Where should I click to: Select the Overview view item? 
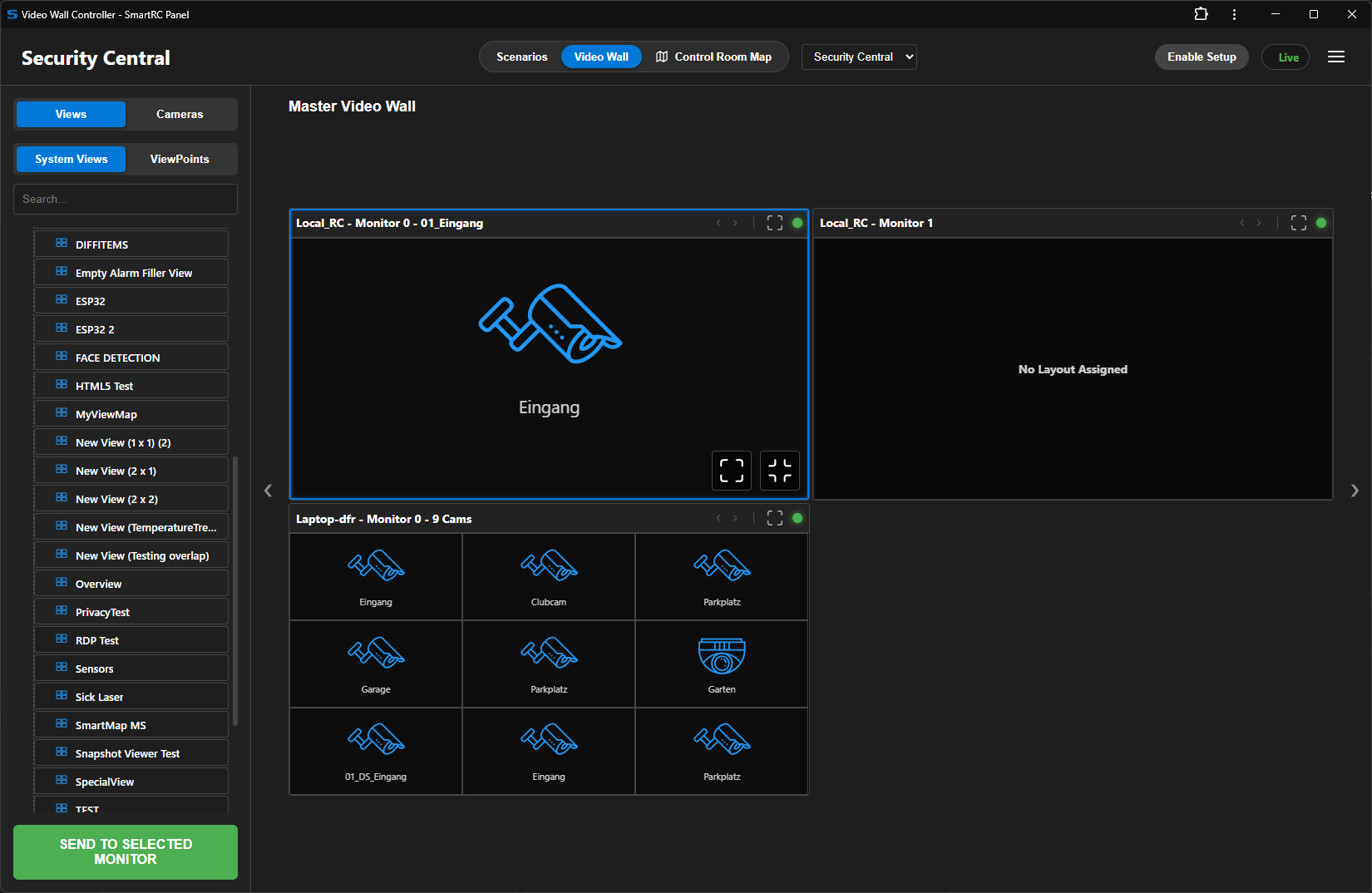coord(131,584)
